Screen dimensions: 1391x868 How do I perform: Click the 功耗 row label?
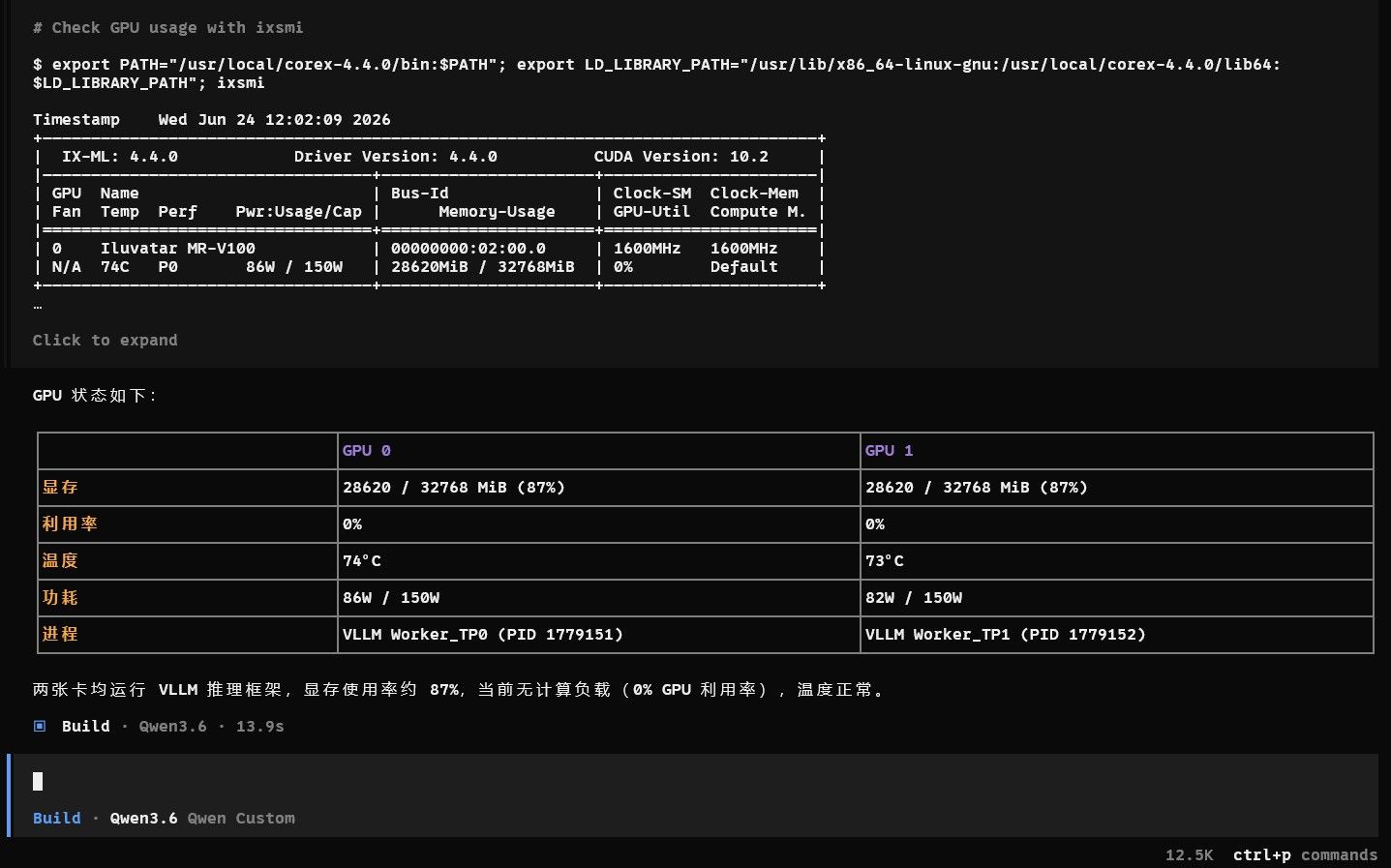(60, 597)
